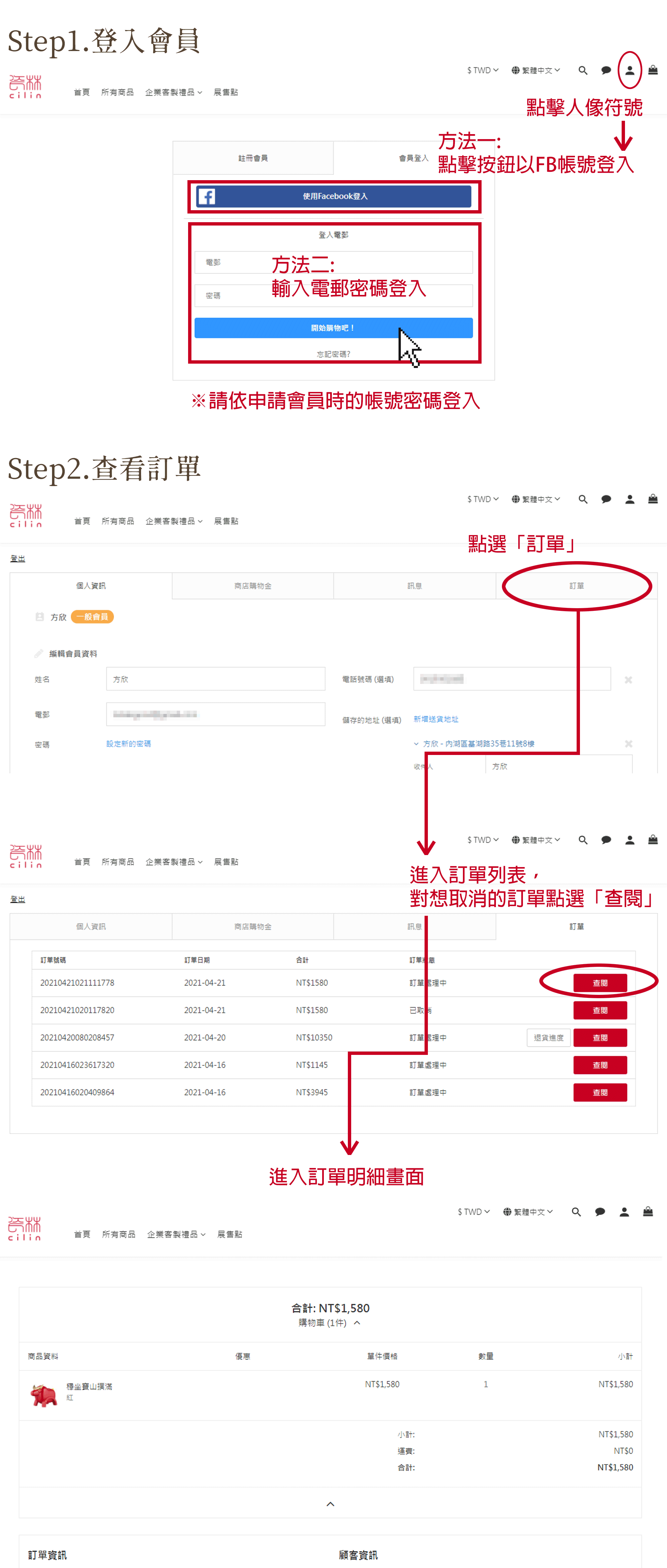Collapse the 購物車 (1件) cart section
Image resolution: width=667 pixels, height=1568 pixels.
coord(357,1323)
